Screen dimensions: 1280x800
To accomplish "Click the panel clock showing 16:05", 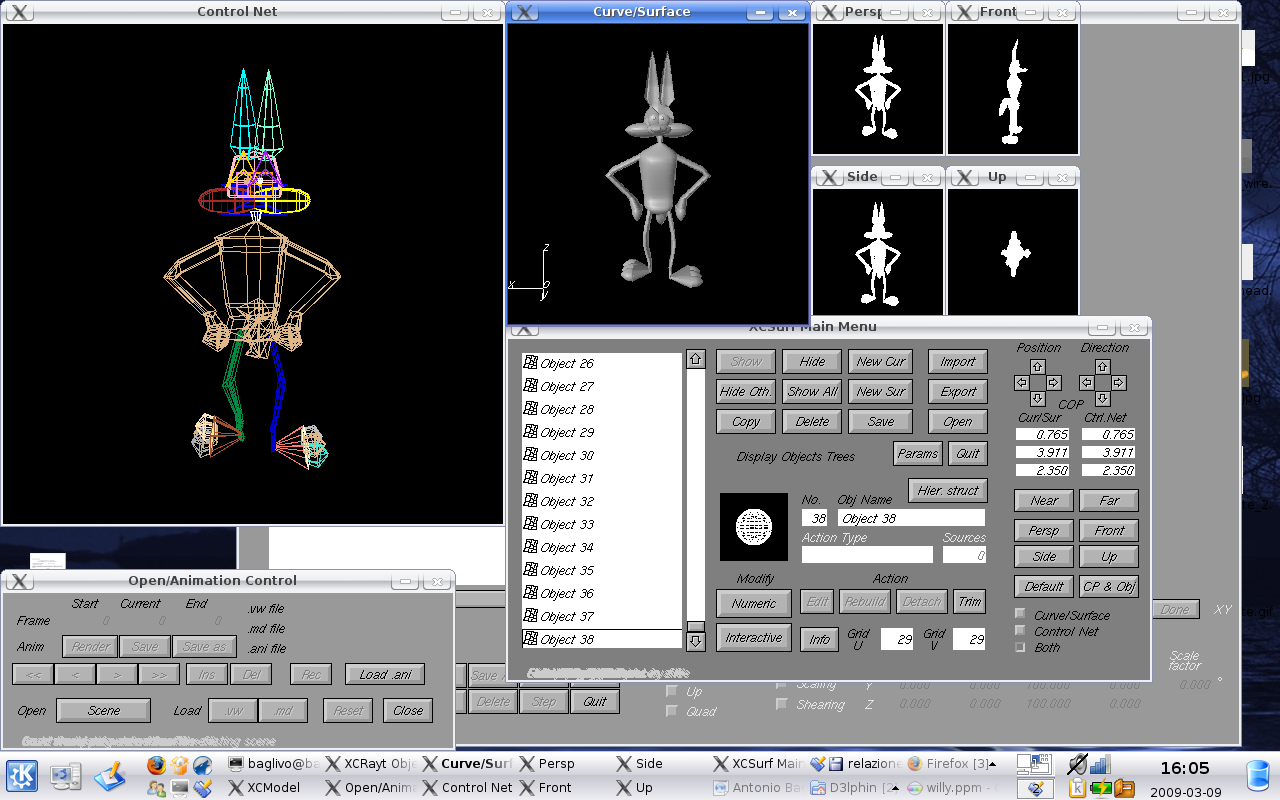I will 1184,769.
